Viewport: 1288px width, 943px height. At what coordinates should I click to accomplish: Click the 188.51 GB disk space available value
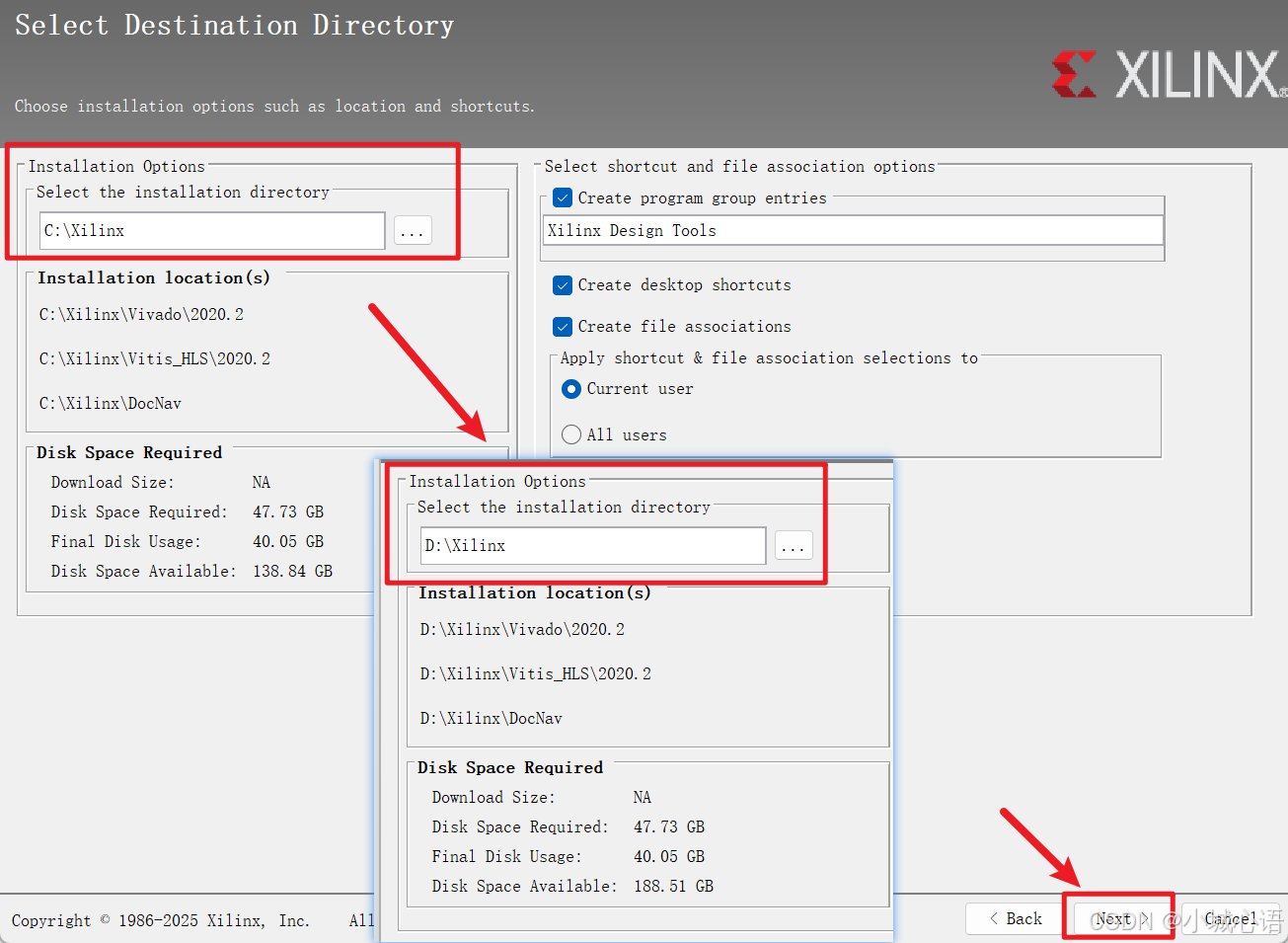click(x=673, y=886)
